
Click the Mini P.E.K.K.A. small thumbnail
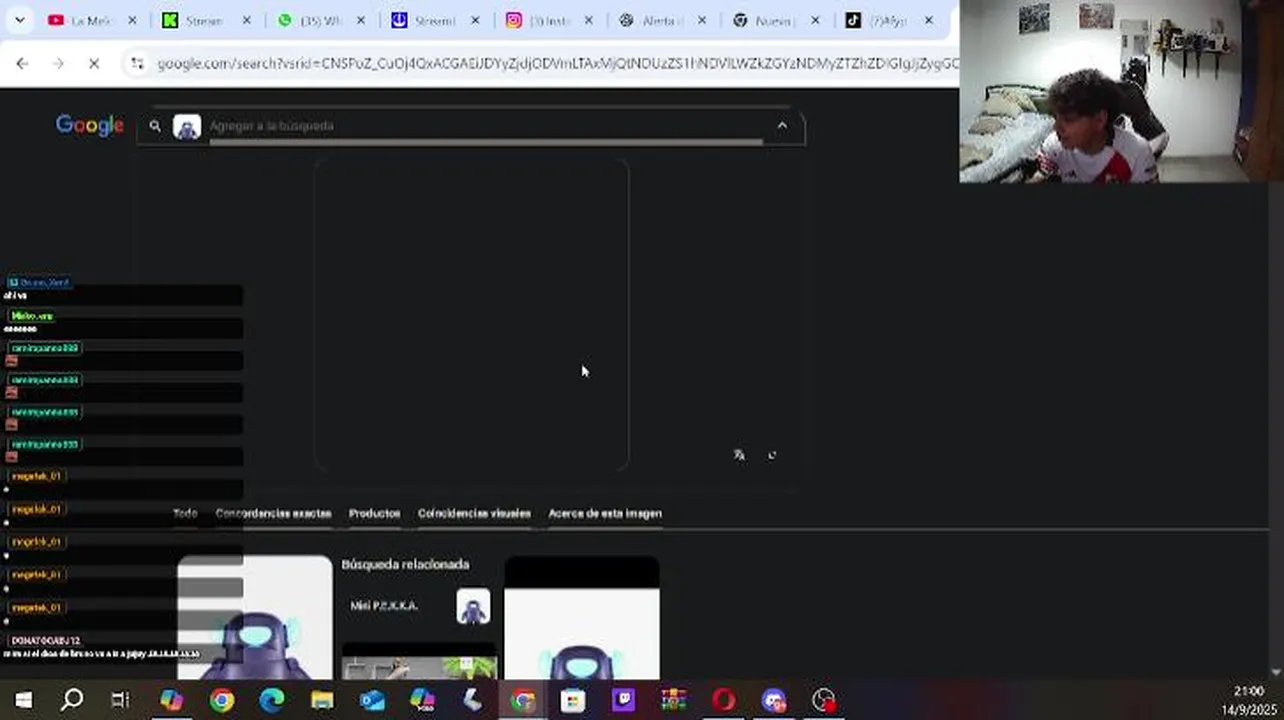(x=473, y=607)
